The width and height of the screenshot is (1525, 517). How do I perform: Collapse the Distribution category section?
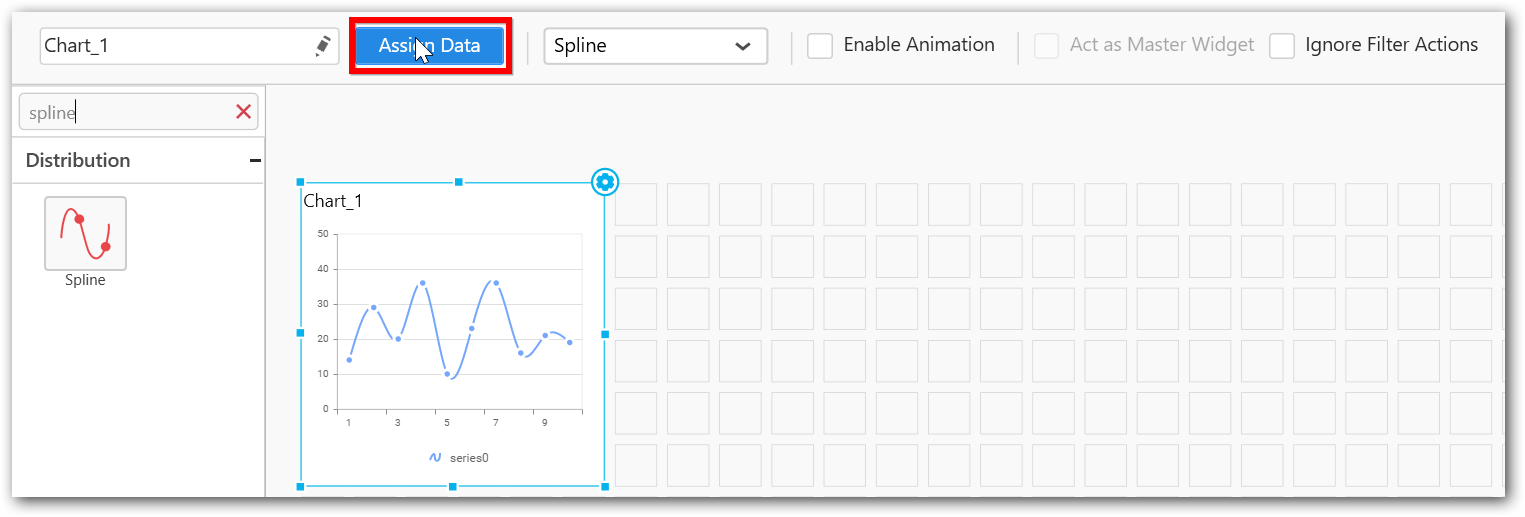(255, 160)
